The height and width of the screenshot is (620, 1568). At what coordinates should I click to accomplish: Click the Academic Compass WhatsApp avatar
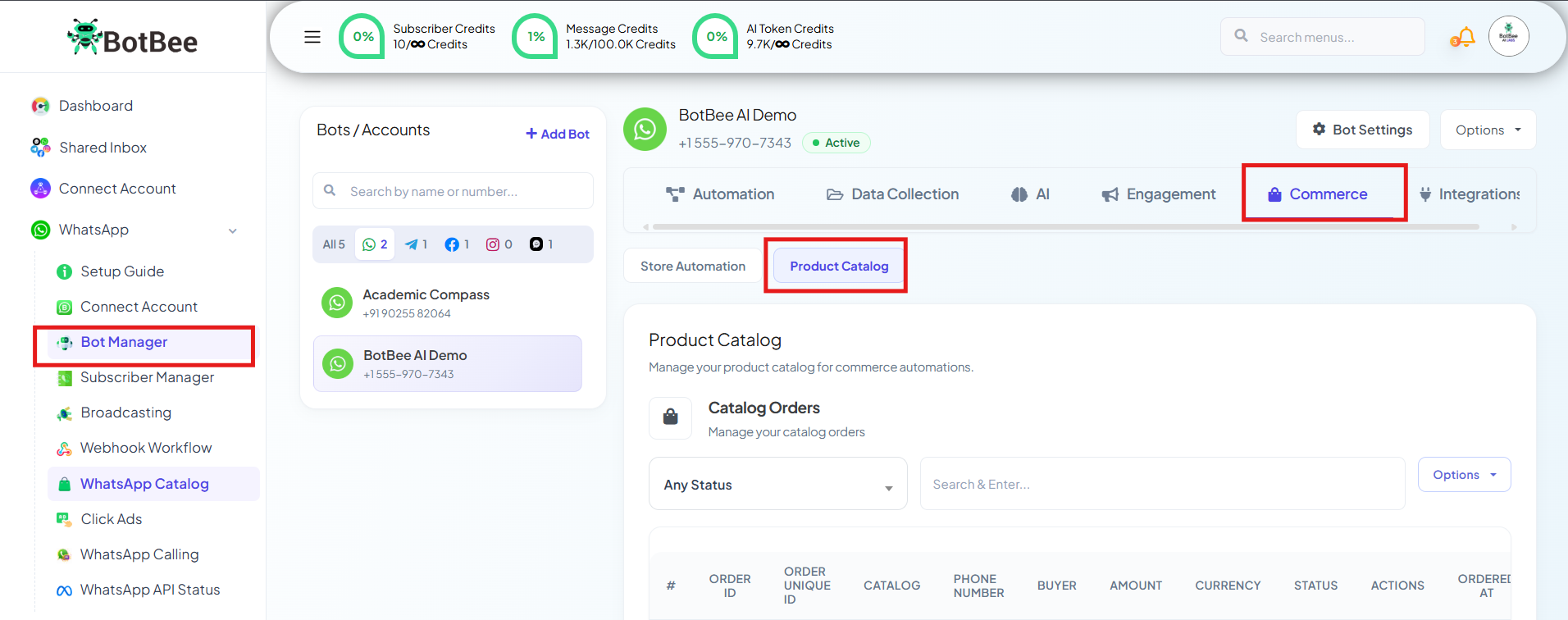coord(337,303)
